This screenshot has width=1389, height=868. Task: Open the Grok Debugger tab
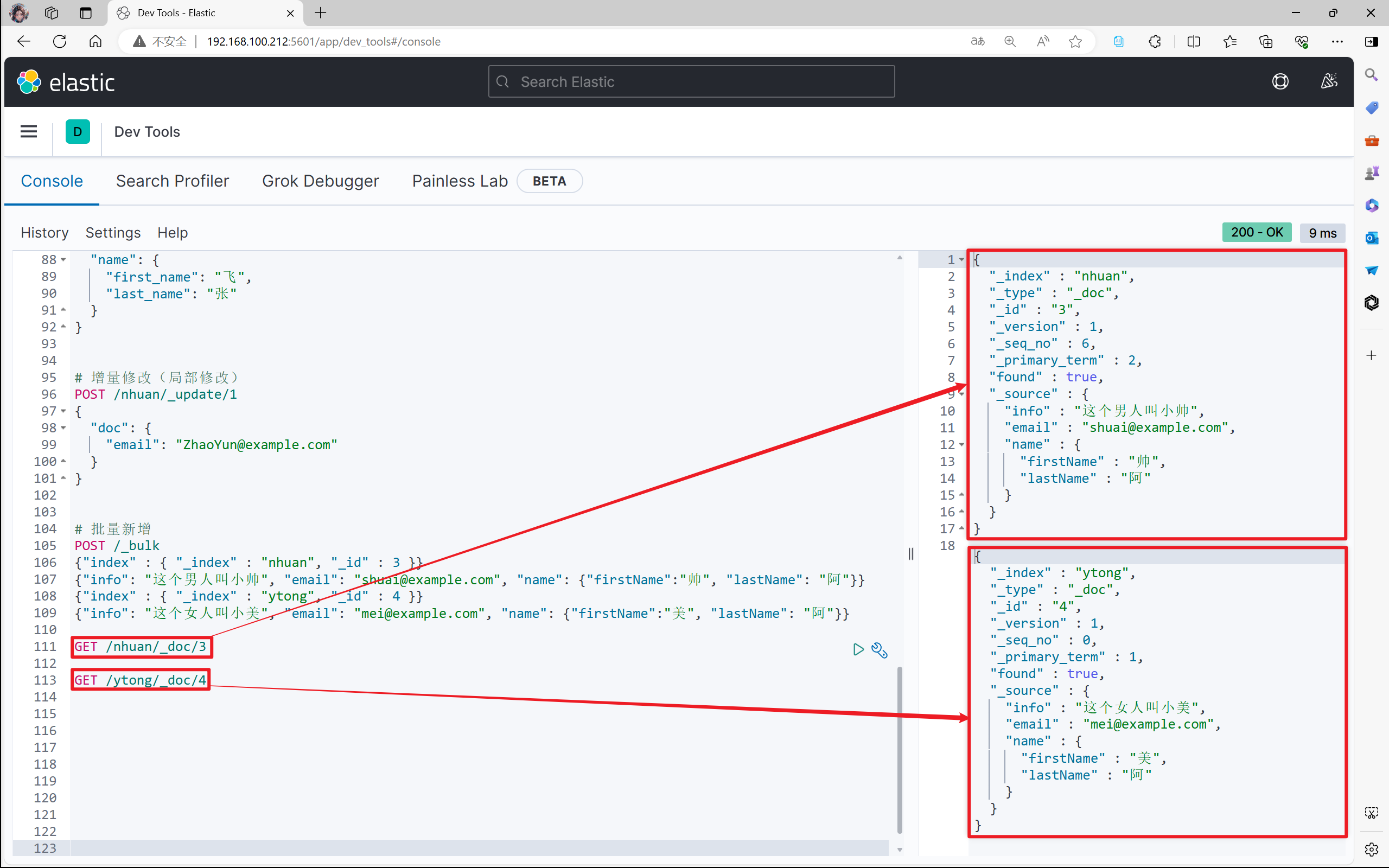click(320, 181)
